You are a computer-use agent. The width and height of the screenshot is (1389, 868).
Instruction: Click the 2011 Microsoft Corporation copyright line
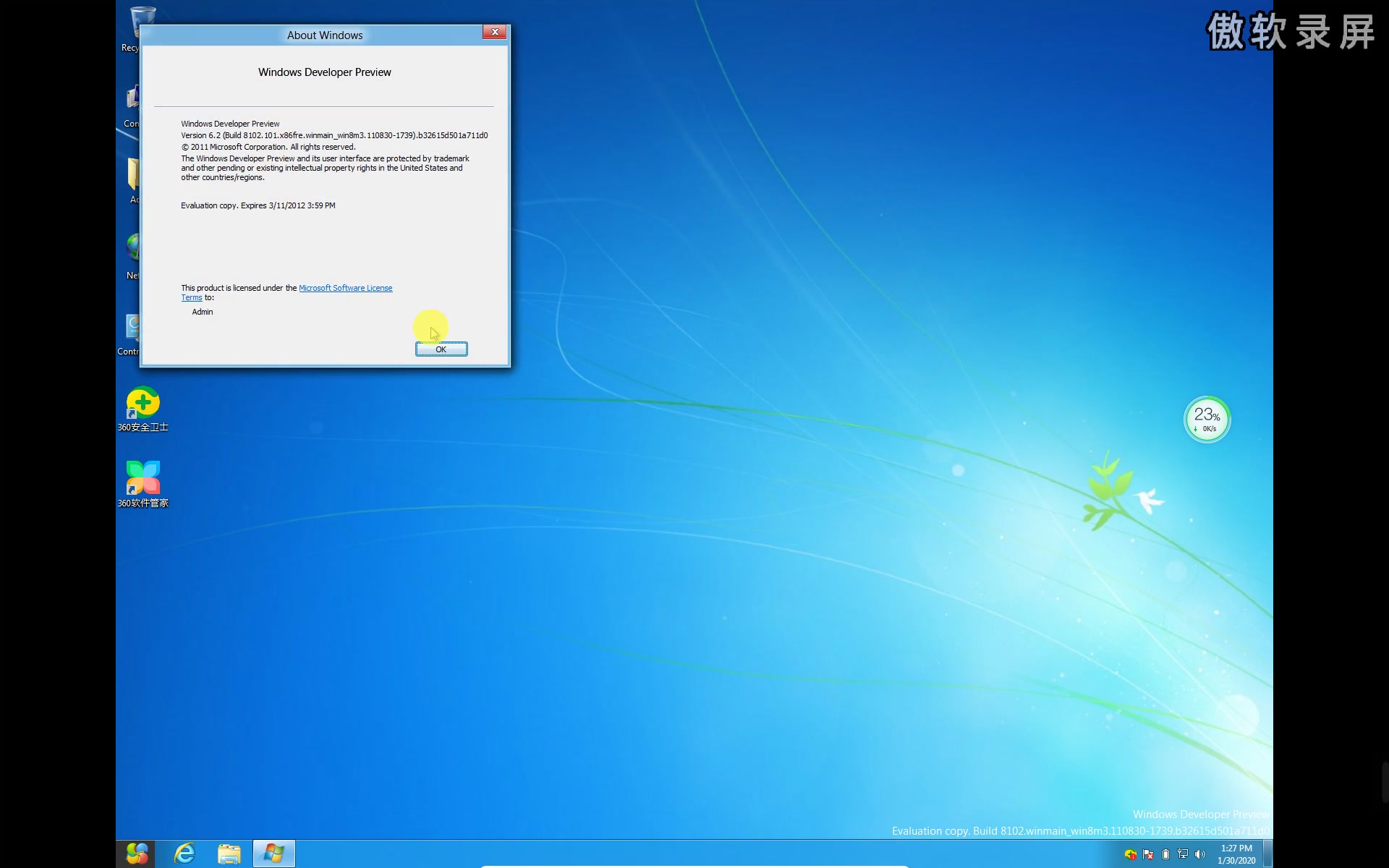[x=268, y=147]
